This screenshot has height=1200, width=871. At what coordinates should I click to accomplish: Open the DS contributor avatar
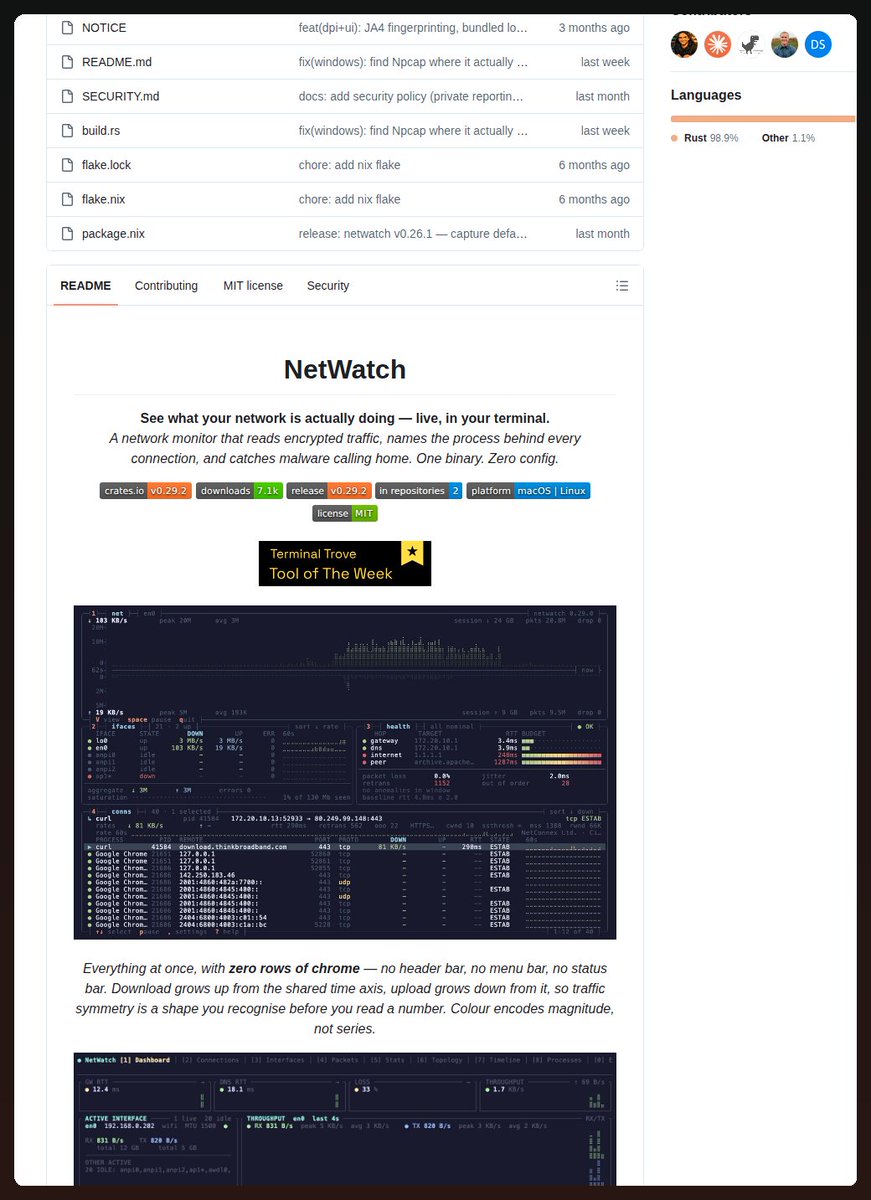click(818, 44)
